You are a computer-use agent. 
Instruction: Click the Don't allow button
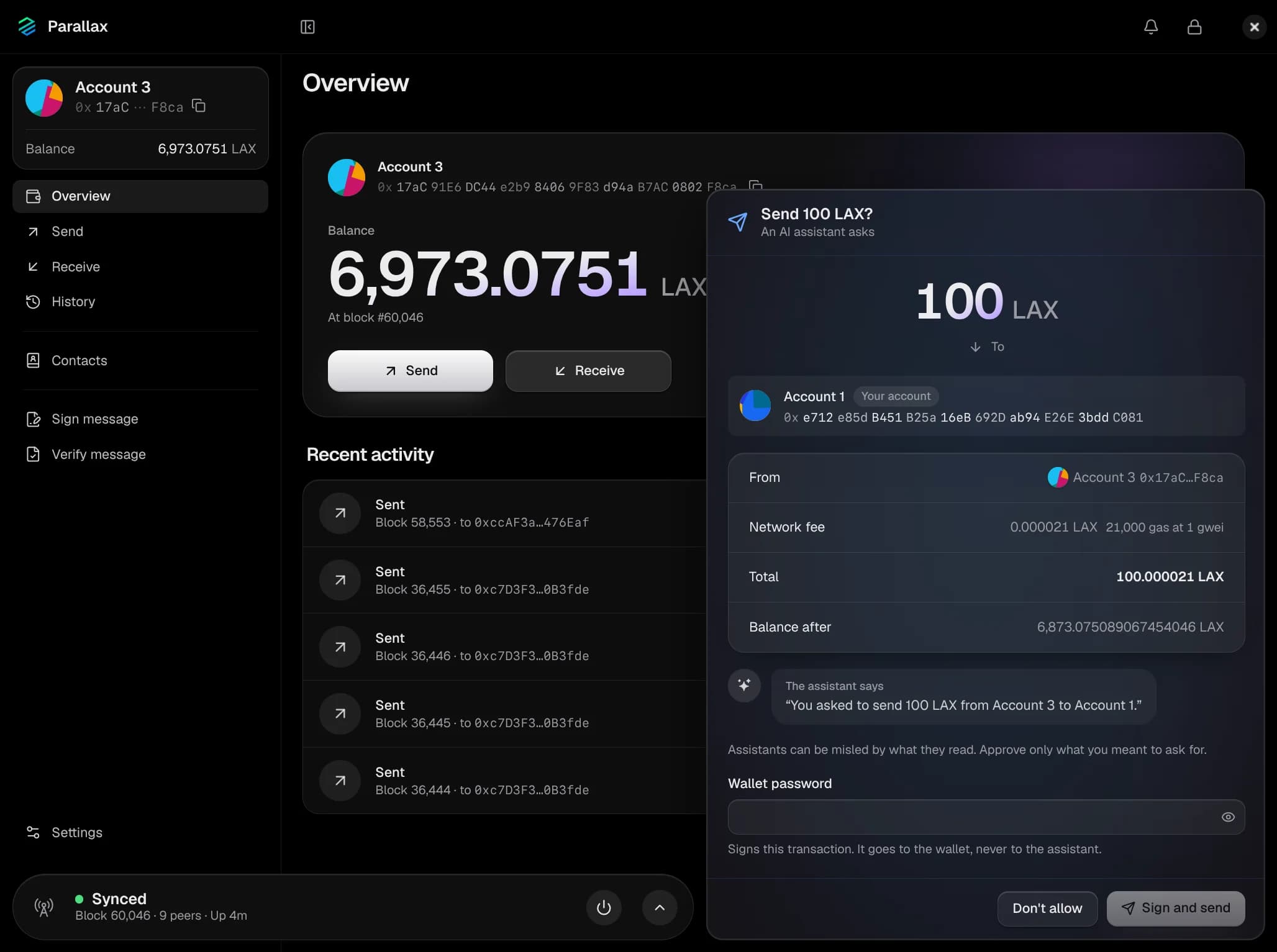click(1047, 909)
